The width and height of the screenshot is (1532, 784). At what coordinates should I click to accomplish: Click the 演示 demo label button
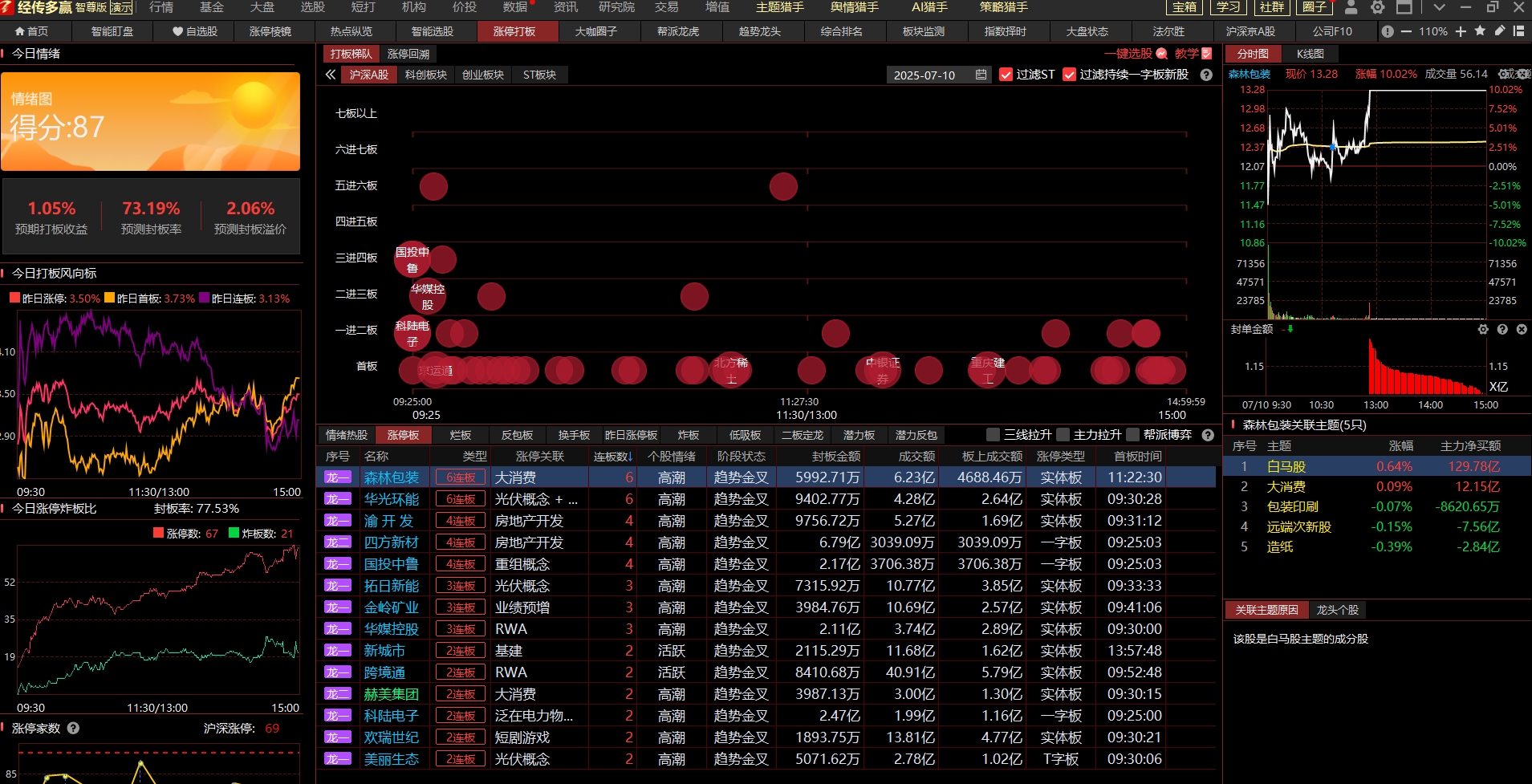coord(121,7)
